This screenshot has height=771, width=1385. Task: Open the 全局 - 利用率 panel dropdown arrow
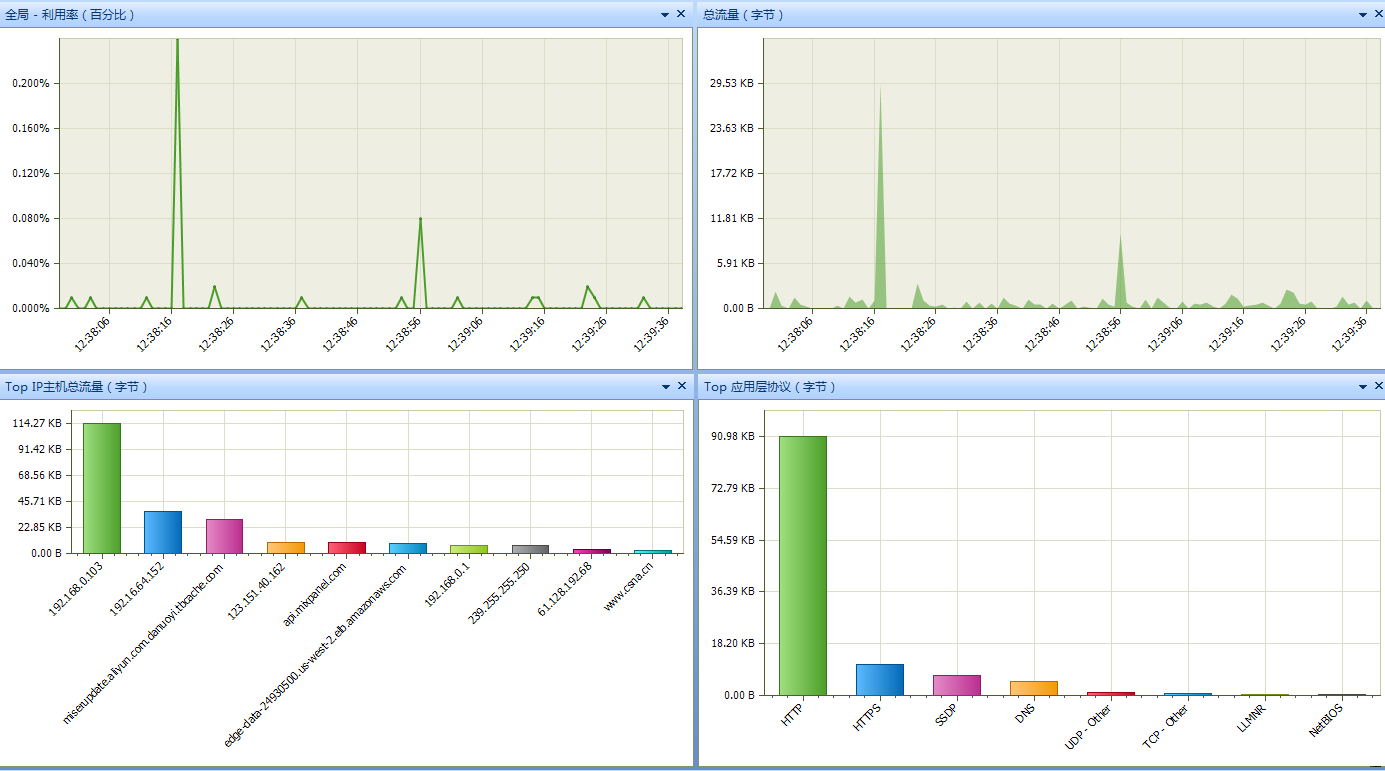click(x=665, y=15)
